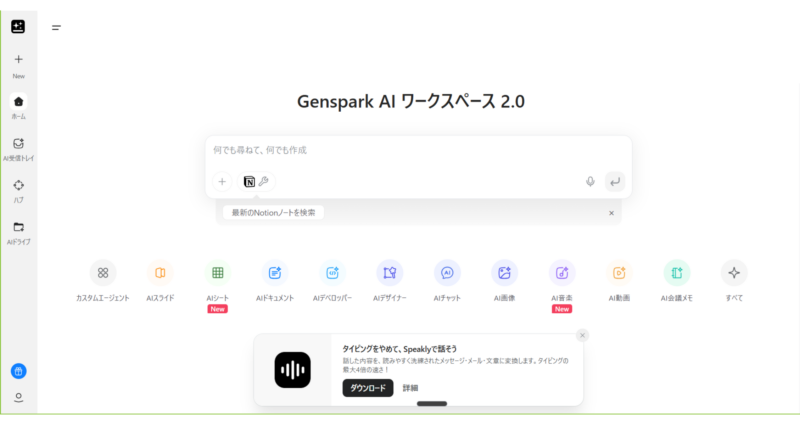
Task: Open the AI画像 generator icon
Action: [x=505, y=273]
